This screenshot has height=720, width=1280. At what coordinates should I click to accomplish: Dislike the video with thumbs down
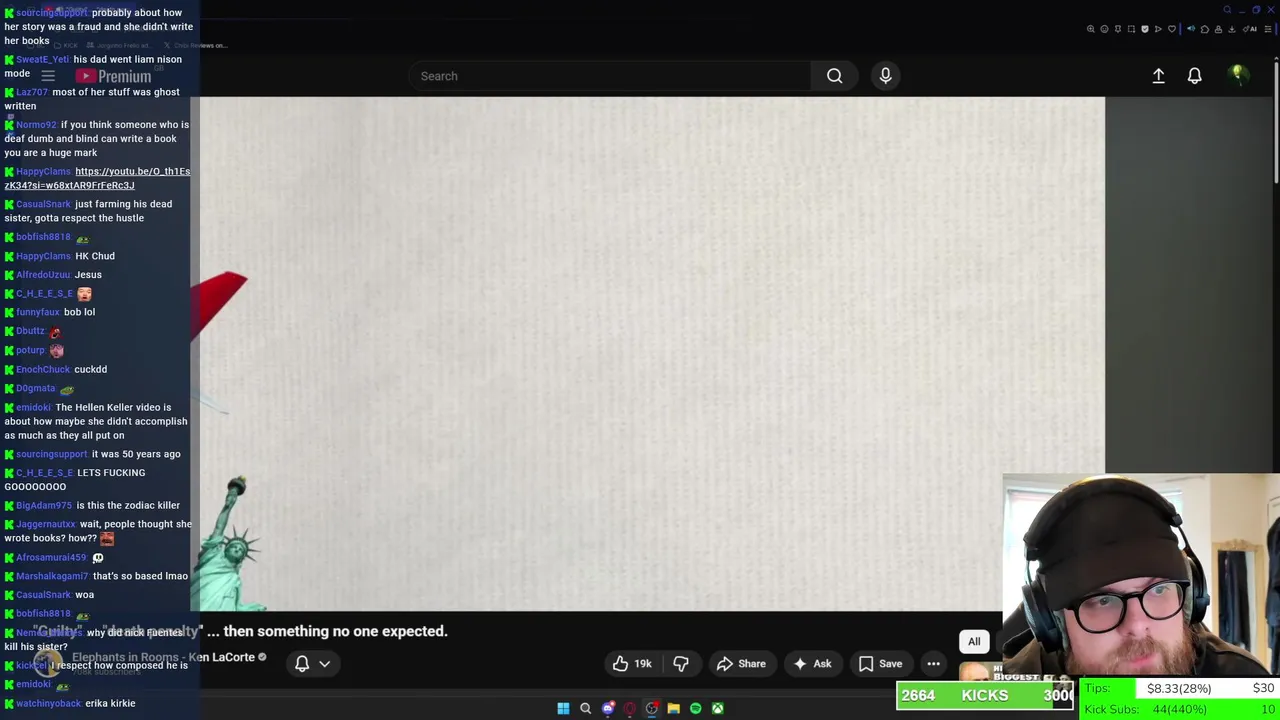tap(681, 663)
